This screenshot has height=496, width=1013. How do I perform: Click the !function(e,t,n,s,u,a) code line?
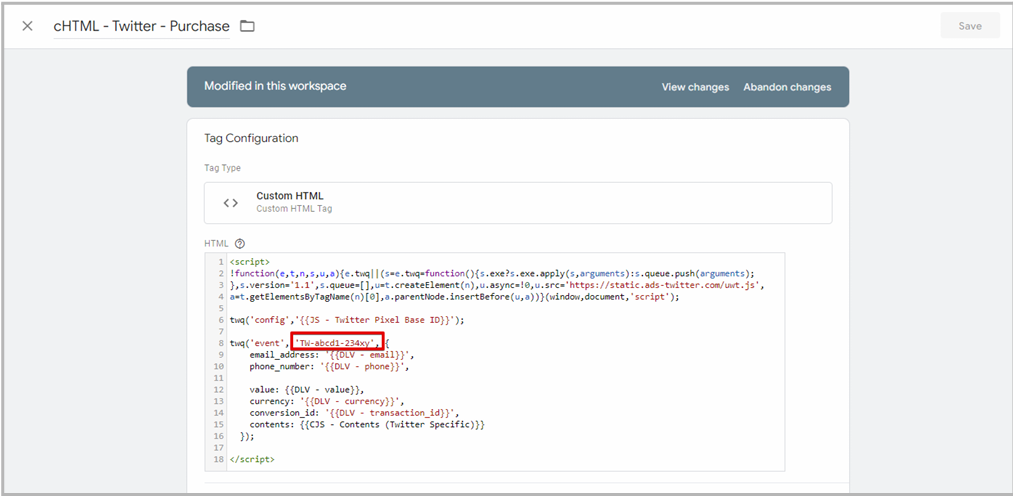click(492, 273)
